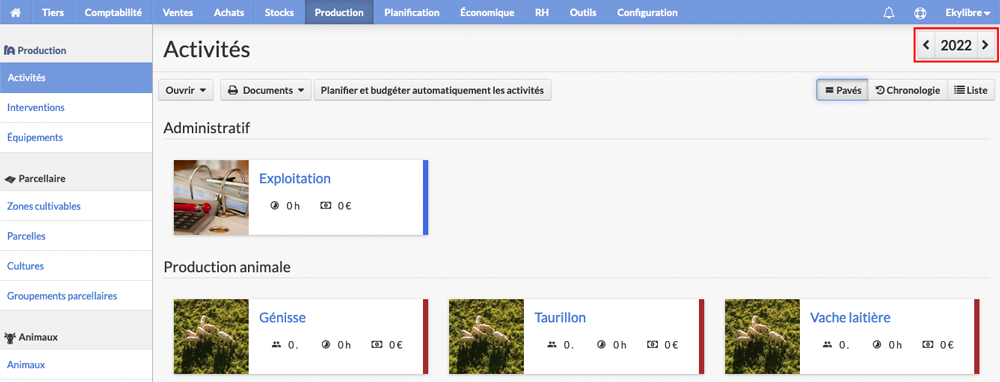1000x382 pixels.
Task: Open the Vache laitière activity
Action: [x=850, y=317]
